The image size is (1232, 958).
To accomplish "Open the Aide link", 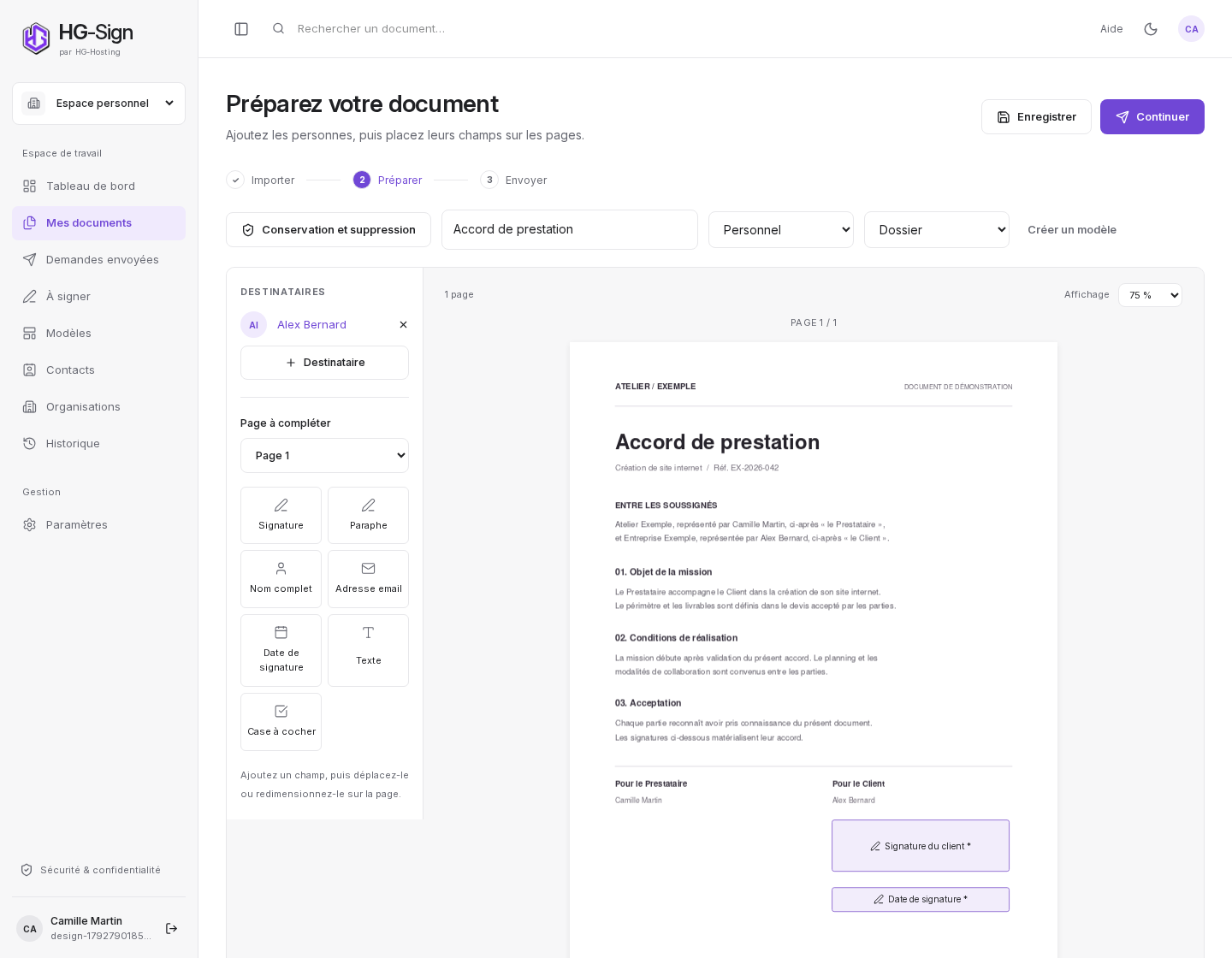I will tap(1111, 29).
